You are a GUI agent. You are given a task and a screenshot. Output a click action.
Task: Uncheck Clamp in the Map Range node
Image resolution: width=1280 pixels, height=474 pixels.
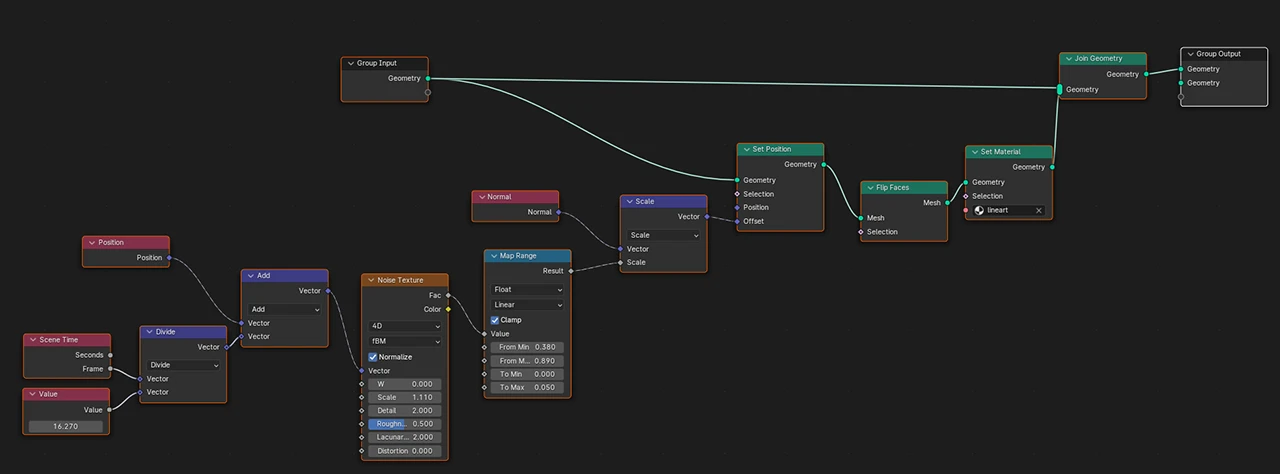[495, 320]
